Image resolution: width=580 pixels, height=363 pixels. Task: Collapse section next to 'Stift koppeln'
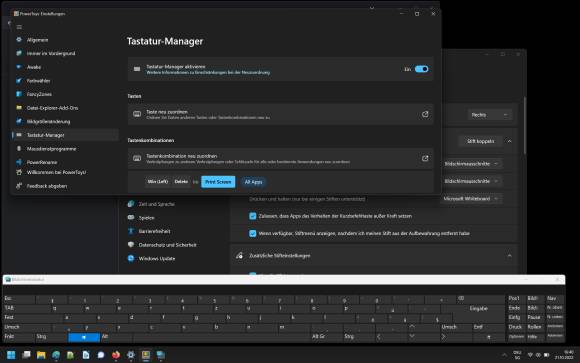click(x=510, y=141)
